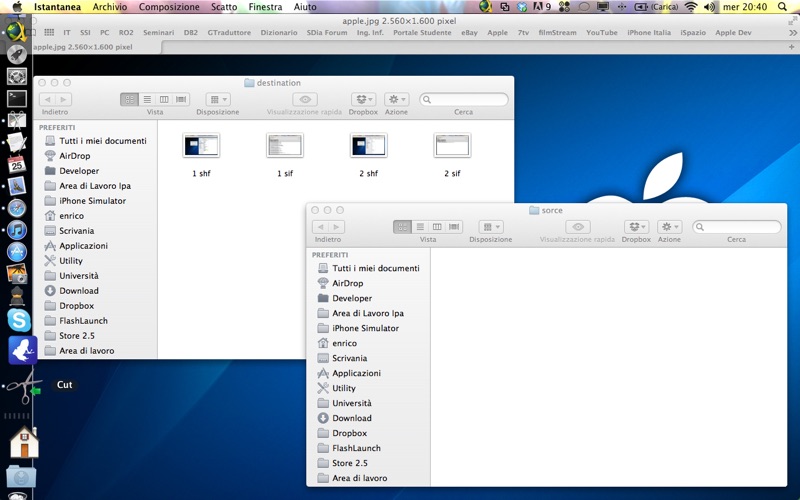The image size is (800, 500).
Task: Open Azione gear dropdown in sorce window
Action: pos(669,227)
